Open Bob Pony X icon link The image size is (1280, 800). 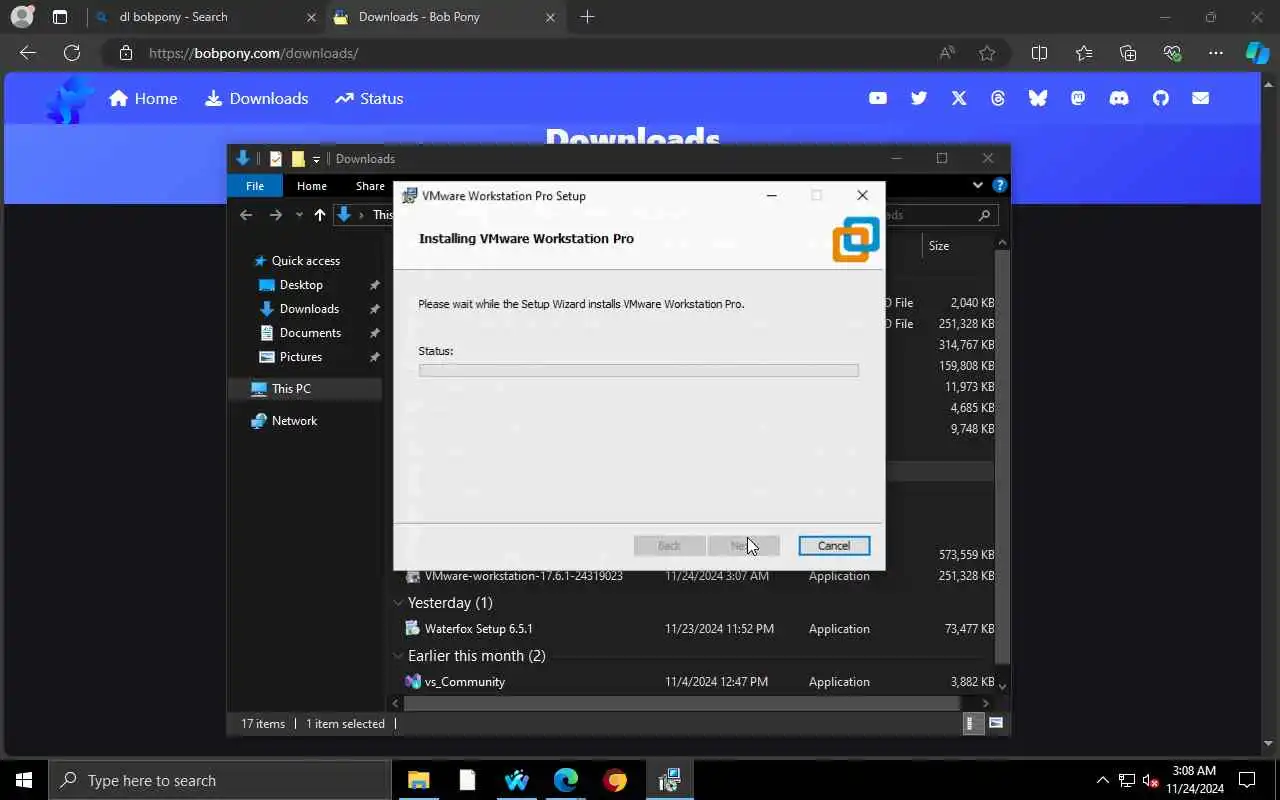(x=959, y=98)
